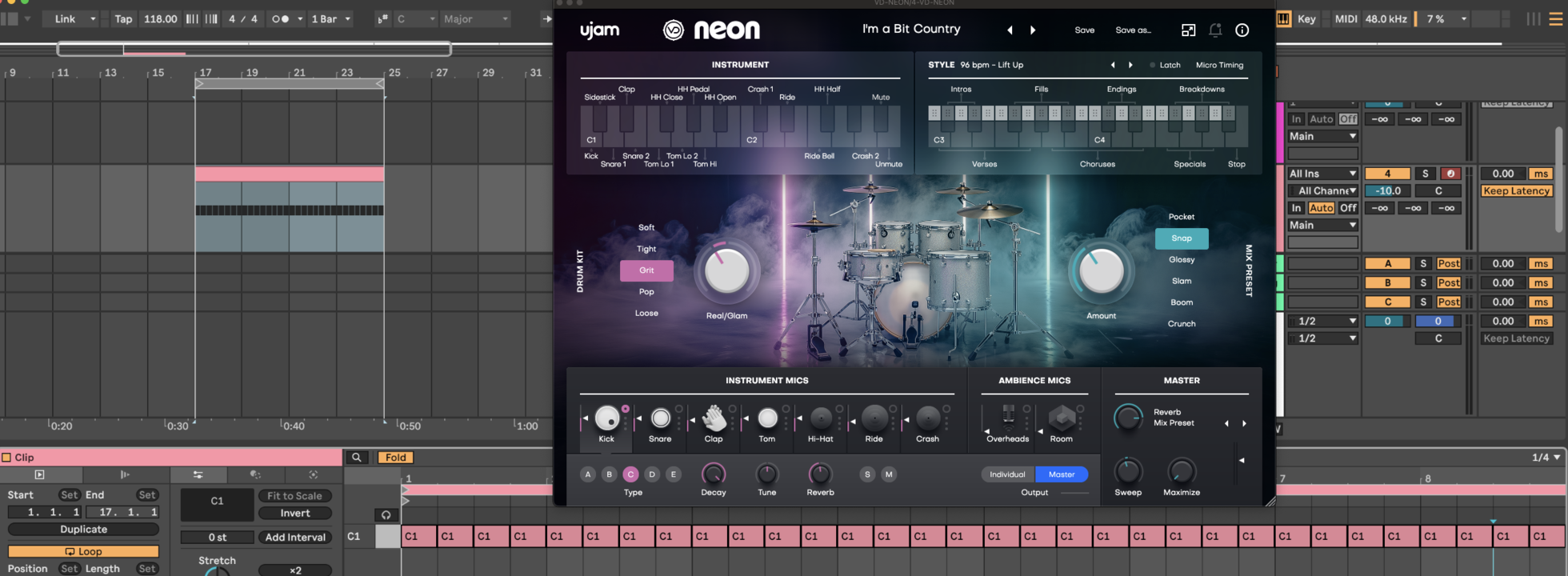This screenshot has height=576, width=1568.
Task: Open the pitch and time utilities tab
Action: point(198,474)
